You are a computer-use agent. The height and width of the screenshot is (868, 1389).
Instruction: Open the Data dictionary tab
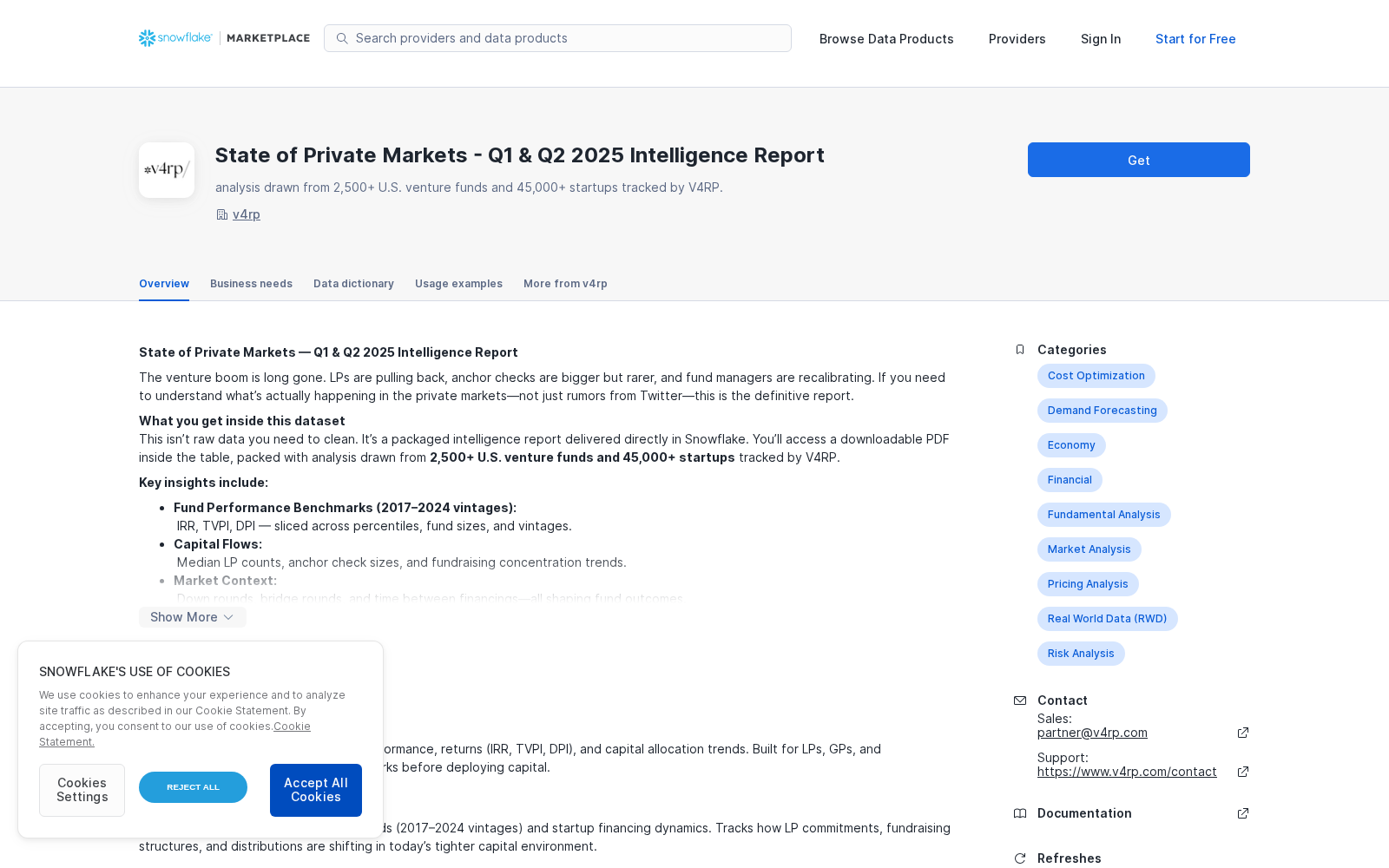(353, 284)
